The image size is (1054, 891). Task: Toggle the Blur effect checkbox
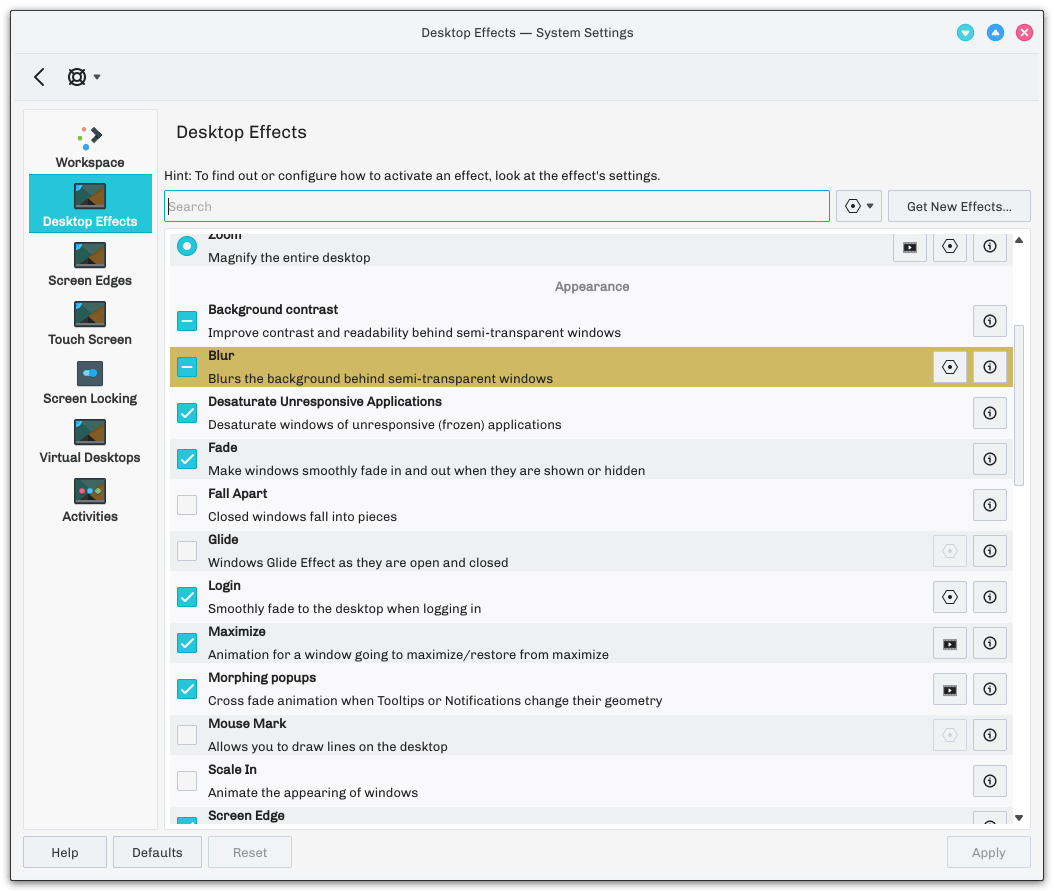click(x=187, y=367)
